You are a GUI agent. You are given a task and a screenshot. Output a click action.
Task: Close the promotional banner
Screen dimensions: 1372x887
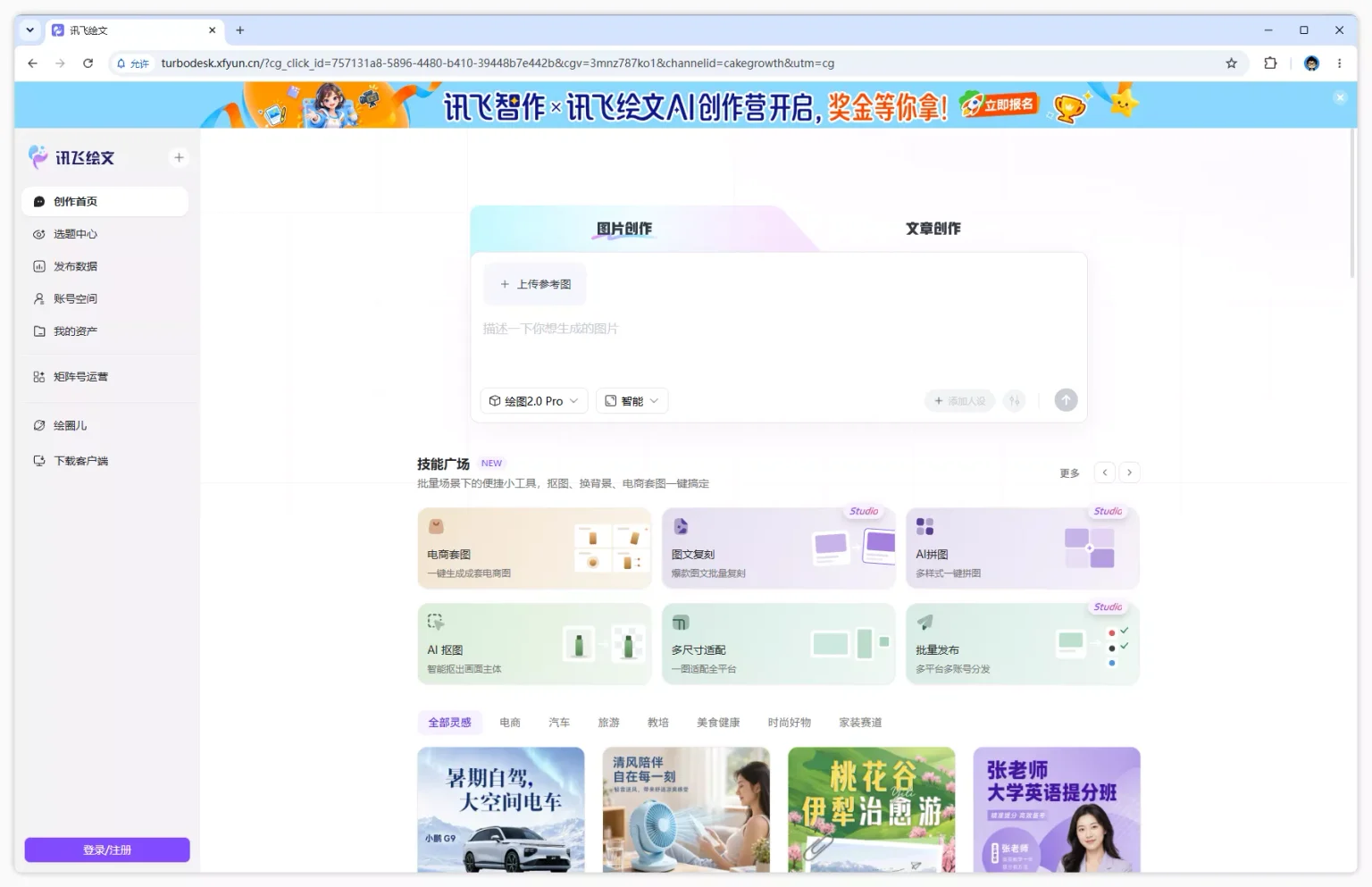[1340, 97]
